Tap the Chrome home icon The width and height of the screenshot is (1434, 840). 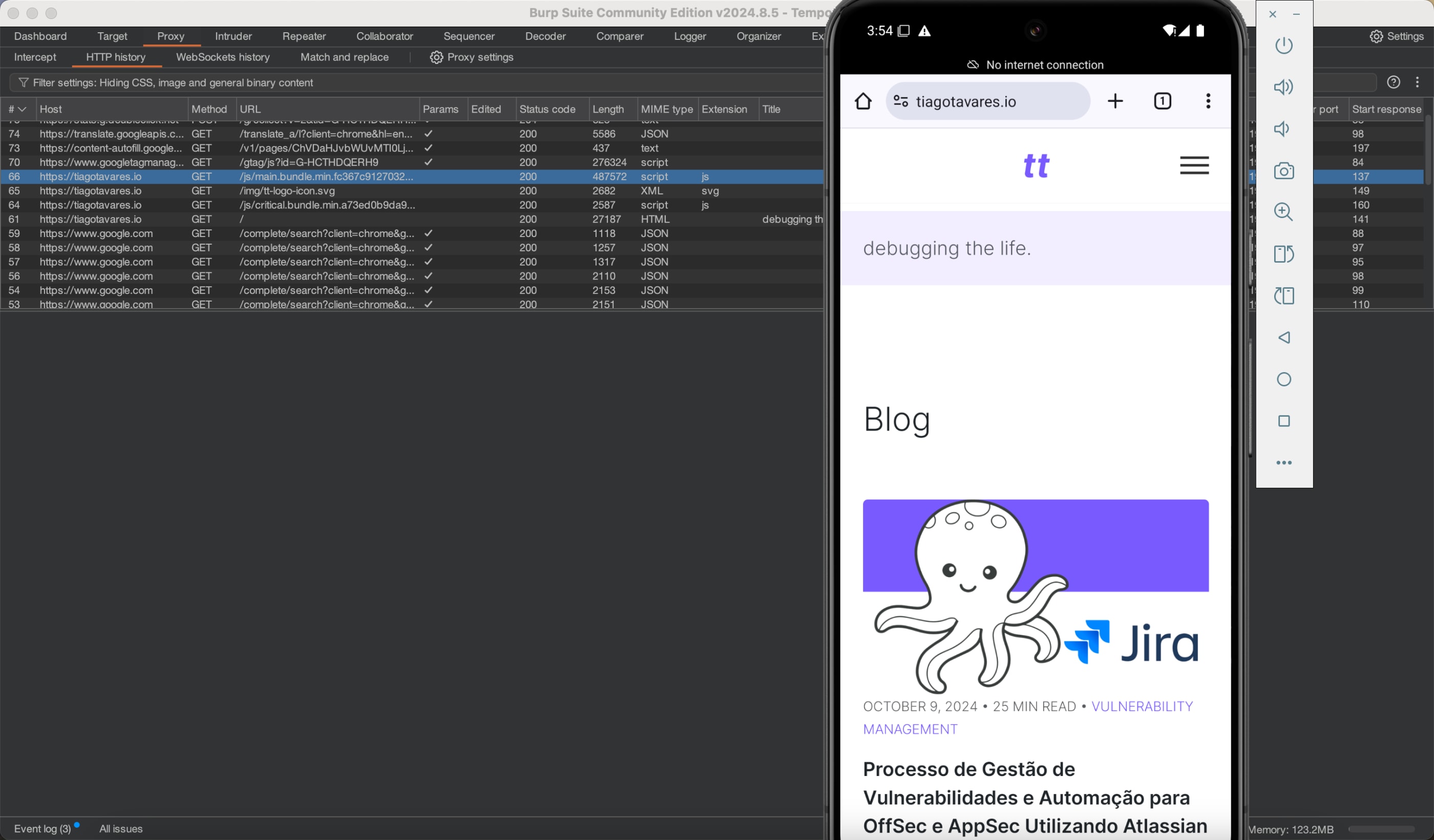862,101
